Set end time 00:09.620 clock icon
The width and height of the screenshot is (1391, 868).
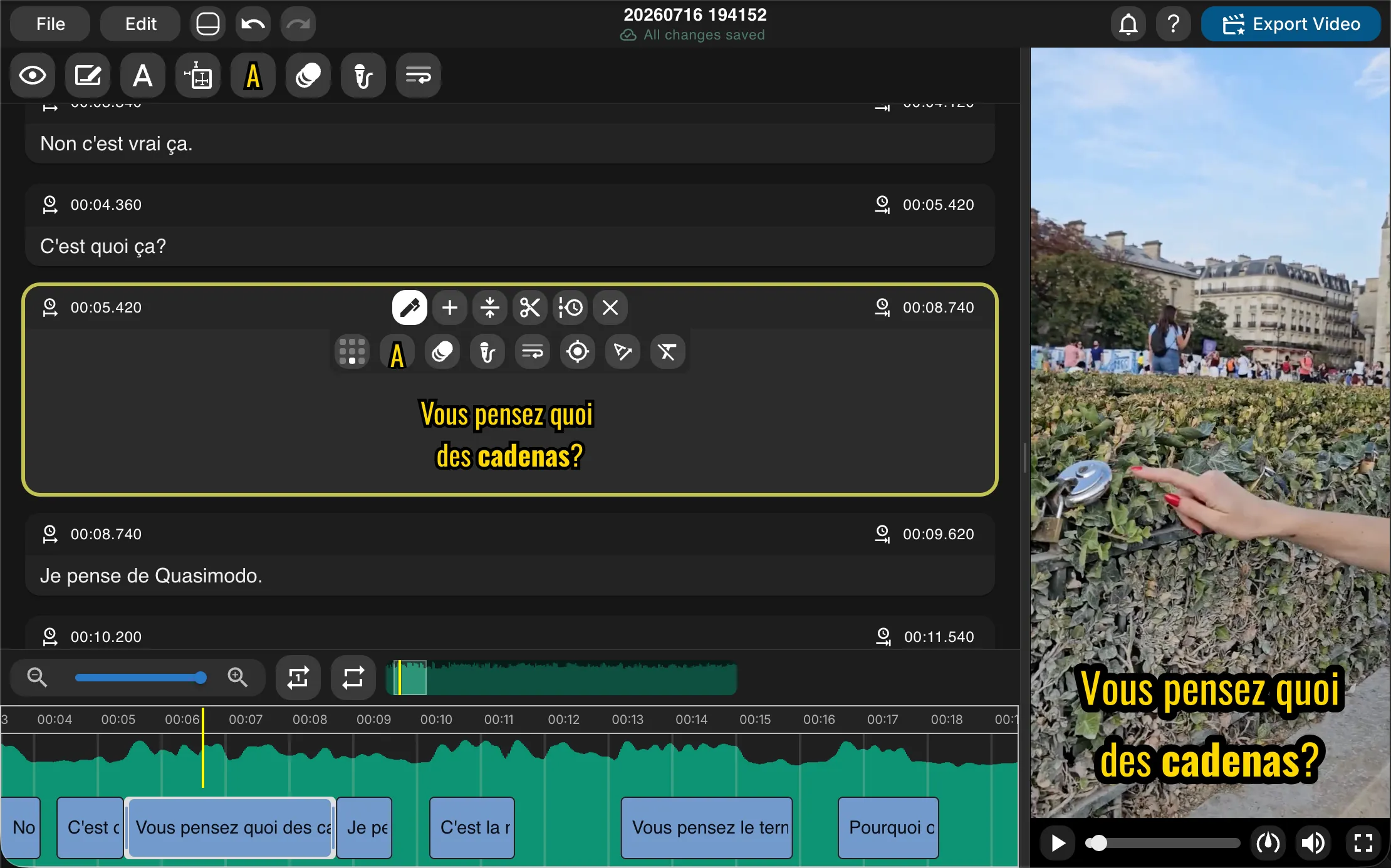[x=882, y=534]
